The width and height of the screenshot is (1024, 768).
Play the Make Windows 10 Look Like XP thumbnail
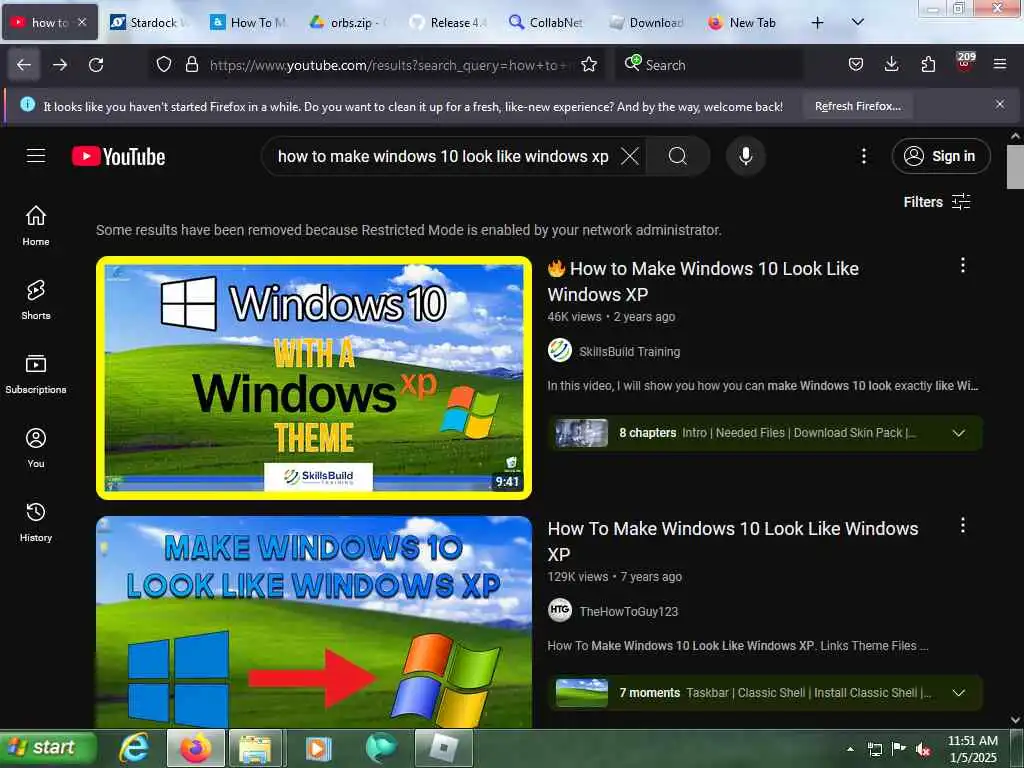[313, 622]
